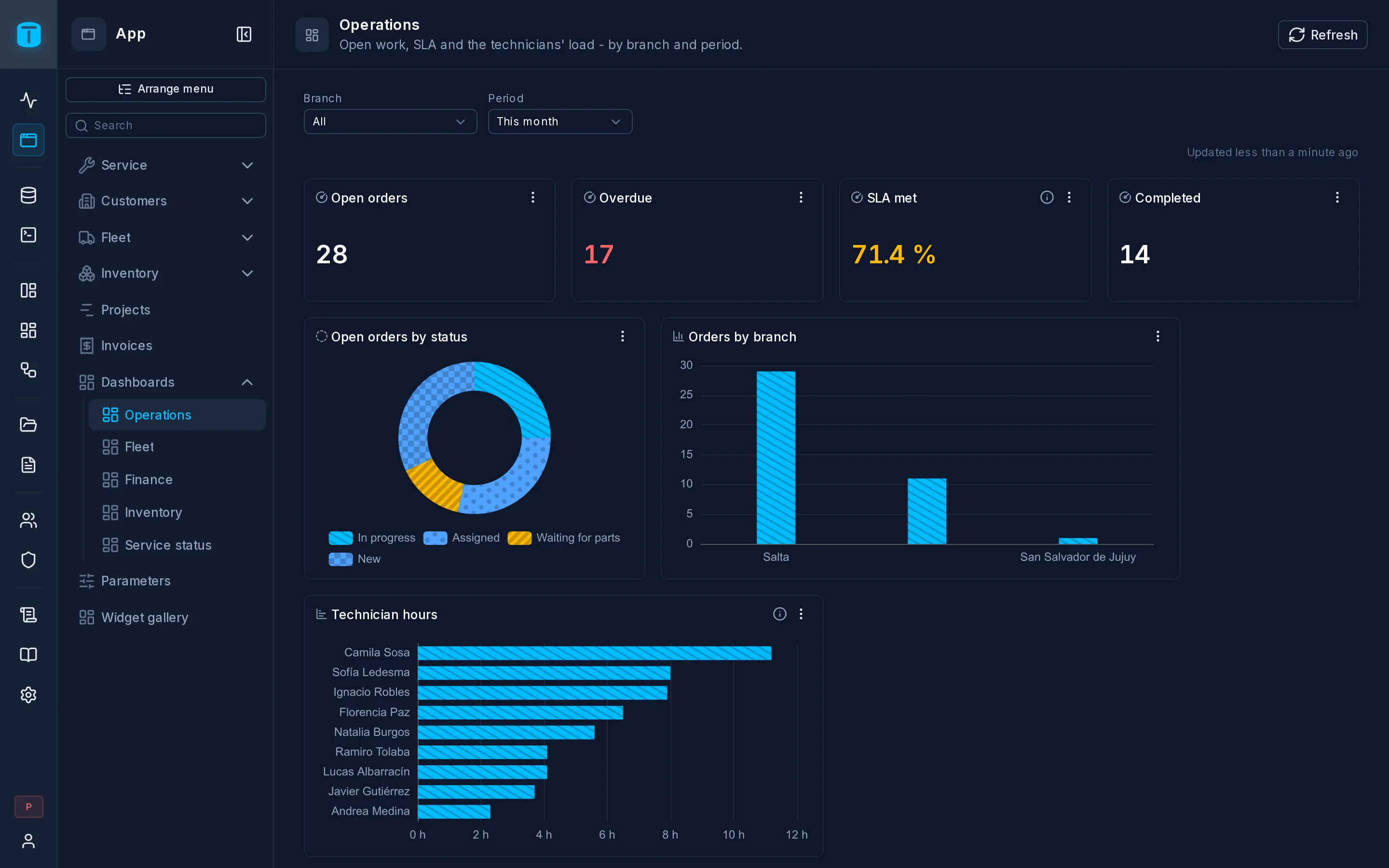Click the Refresh button
This screenshot has height=868, width=1389.
1322,35
